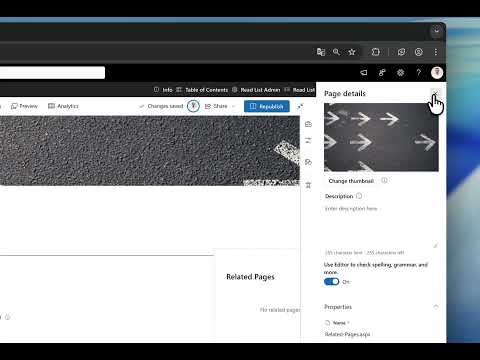The height and width of the screenshot is (360, 480).
Task: Click info icon next to Change thumbnail
Action: click(x=384, y=180)
